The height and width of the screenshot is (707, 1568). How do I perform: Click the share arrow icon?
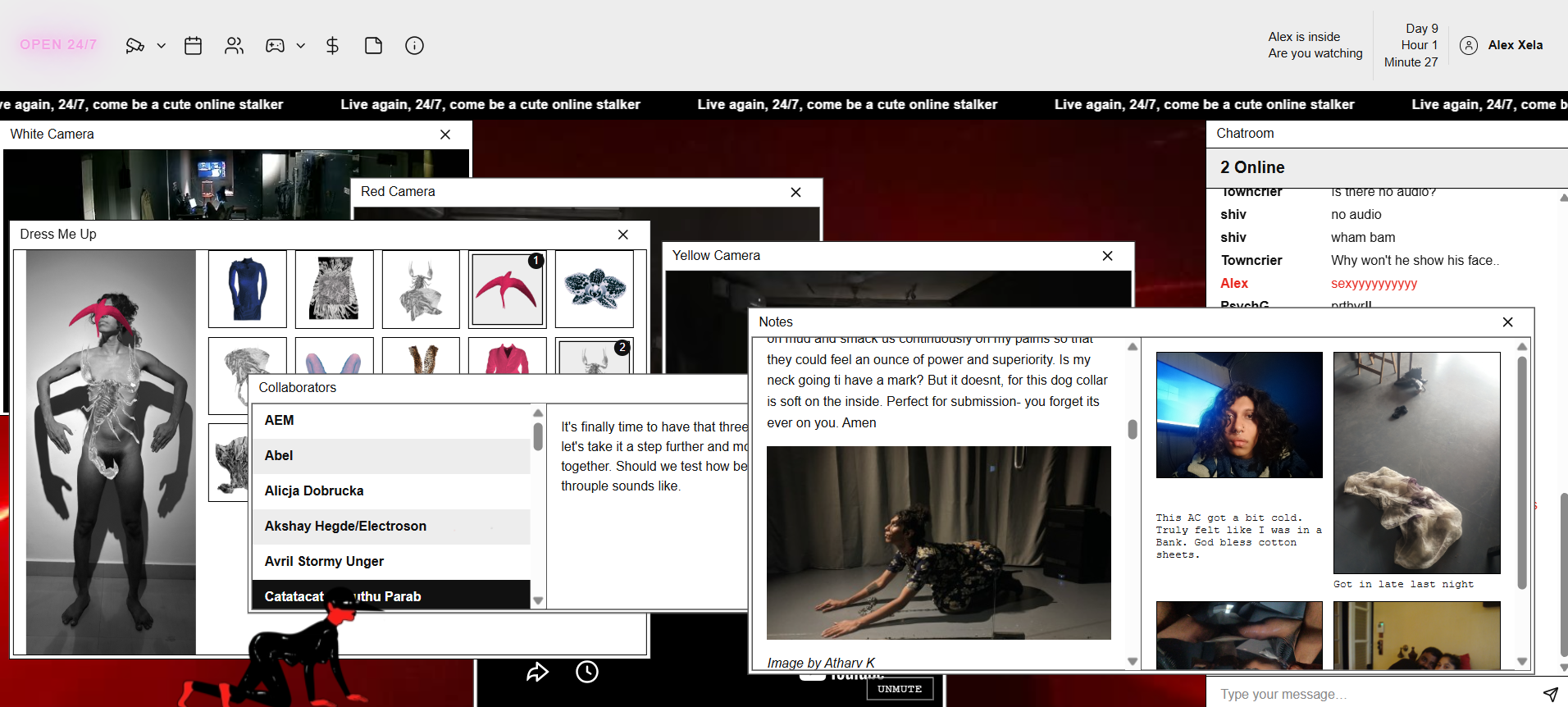(537, 673)
